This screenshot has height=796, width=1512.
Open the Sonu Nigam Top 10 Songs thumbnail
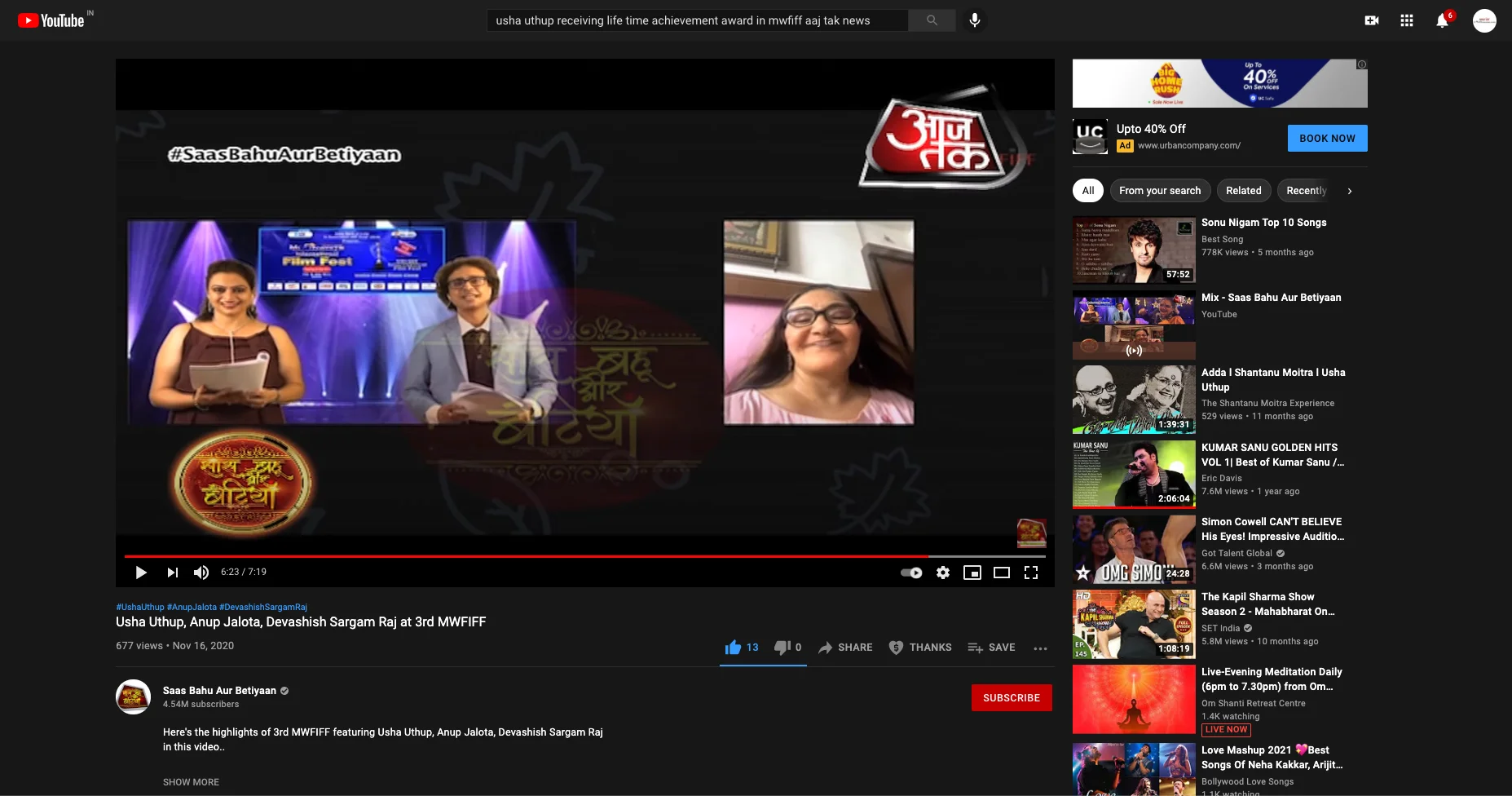1134,250
